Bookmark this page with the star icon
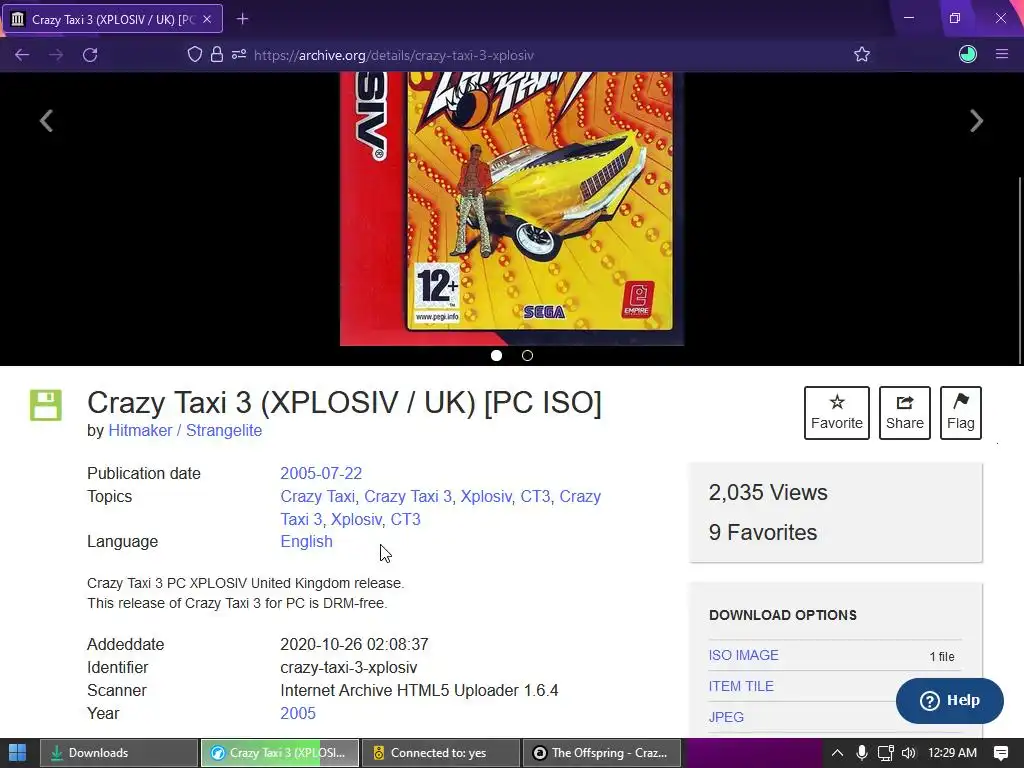The height and width of the screenshot is (768, 1024). (x=862, y=54)
